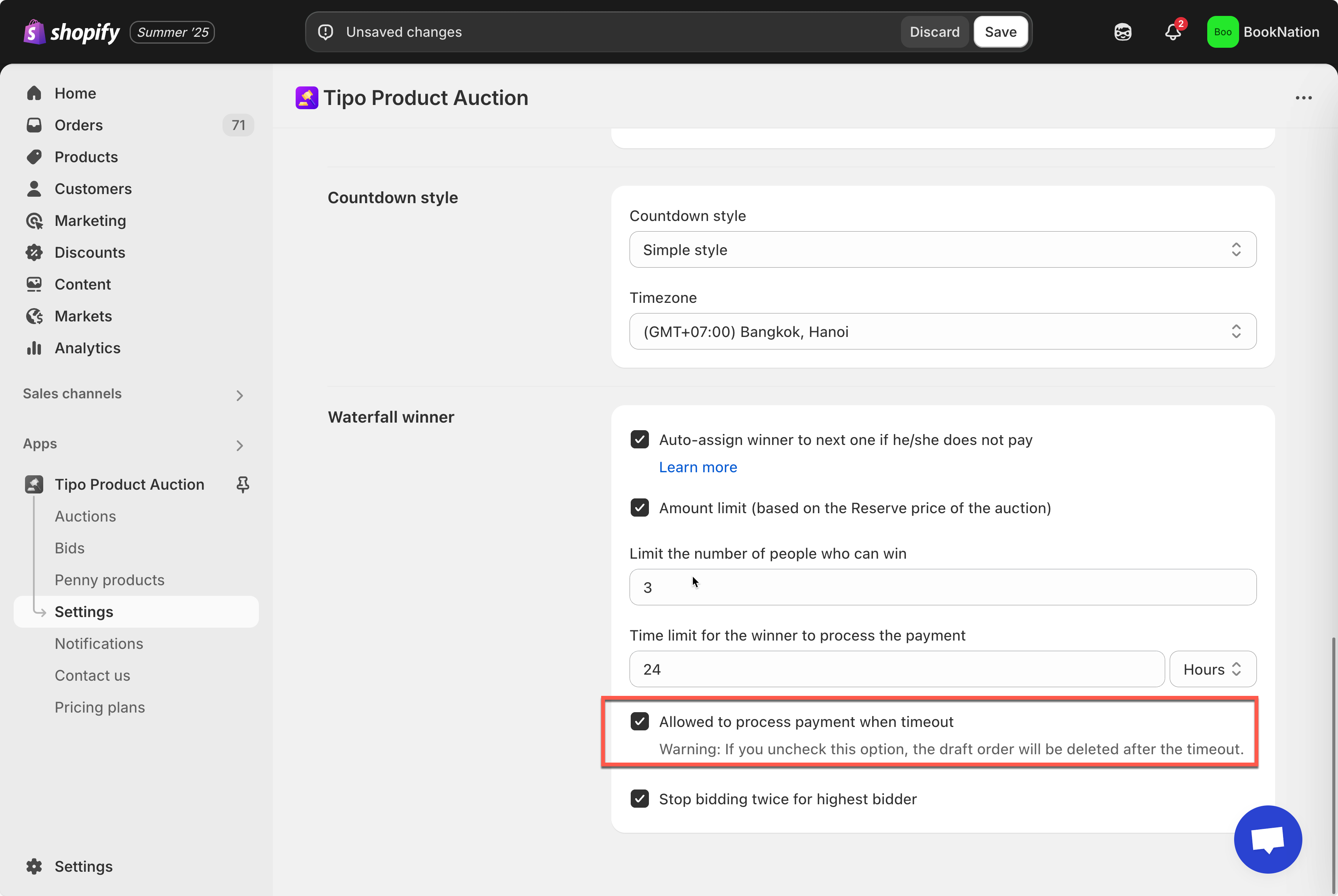1338x896 pixels.
Task: Click the notifications bell icon
Action: (1172, 32)
